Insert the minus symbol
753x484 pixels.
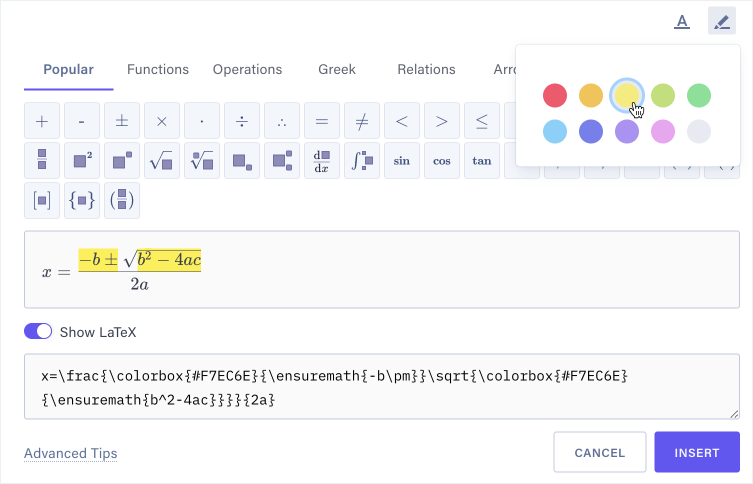point(82,121)
